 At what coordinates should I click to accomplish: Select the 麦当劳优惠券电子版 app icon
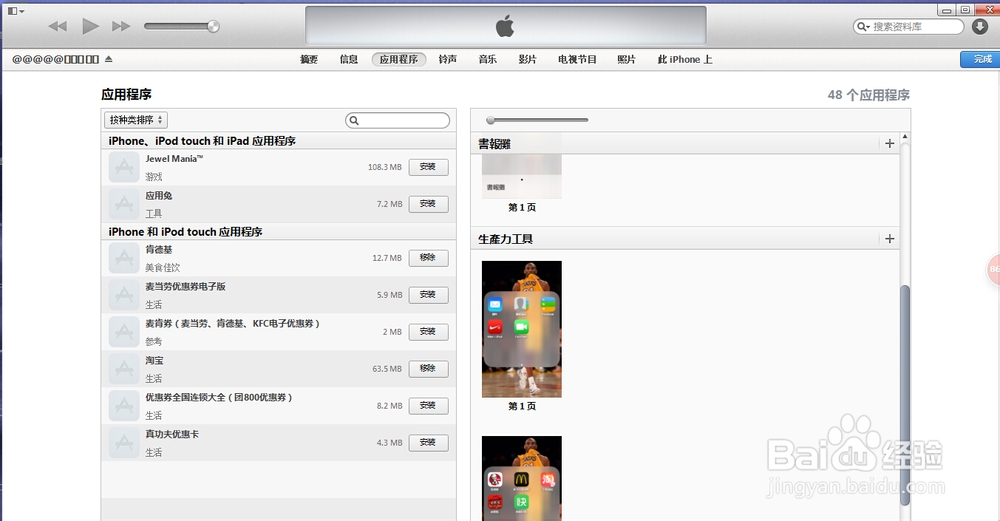124,295
